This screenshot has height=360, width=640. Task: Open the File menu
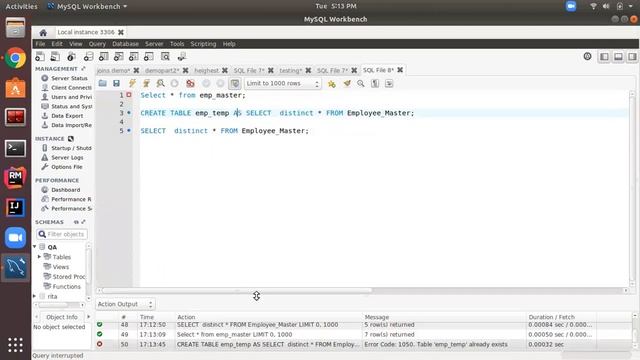pos(40,44)
